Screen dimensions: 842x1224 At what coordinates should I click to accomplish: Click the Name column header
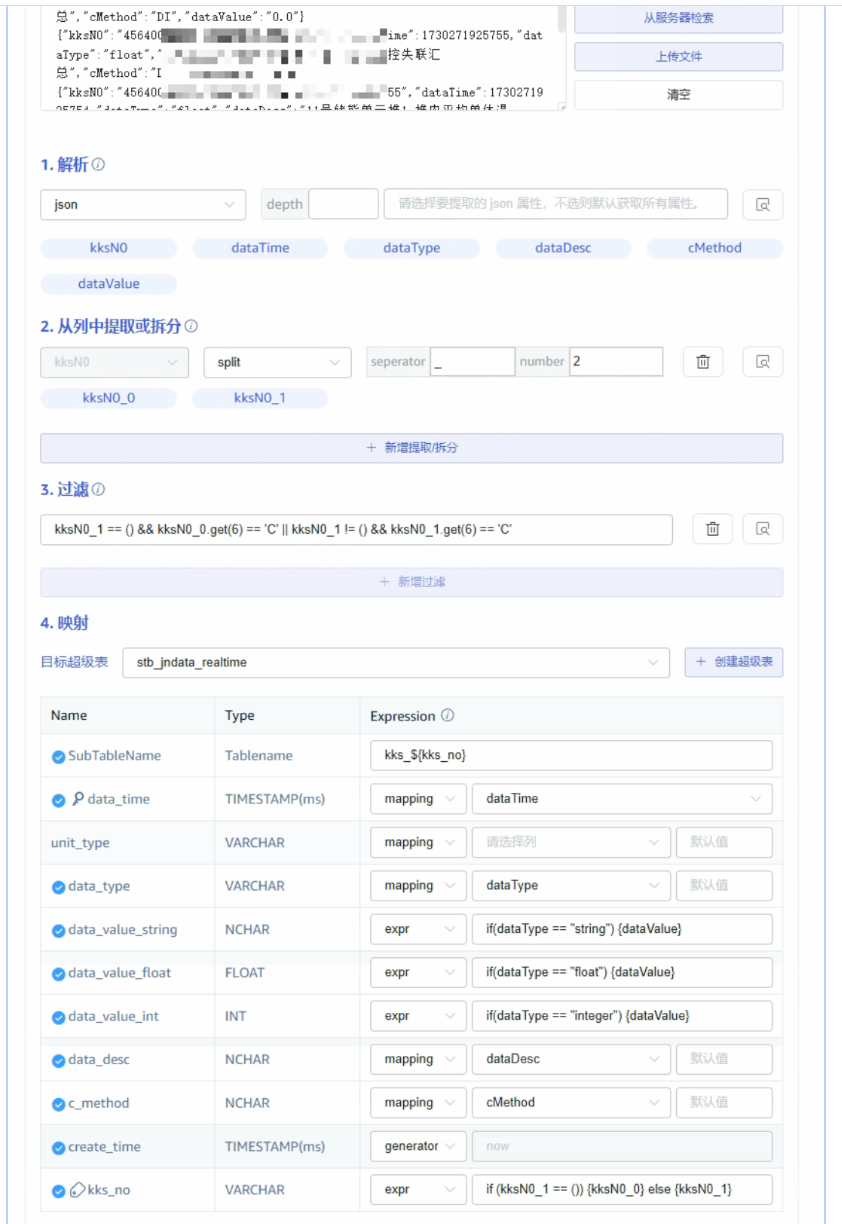click(x=69, y=716)
